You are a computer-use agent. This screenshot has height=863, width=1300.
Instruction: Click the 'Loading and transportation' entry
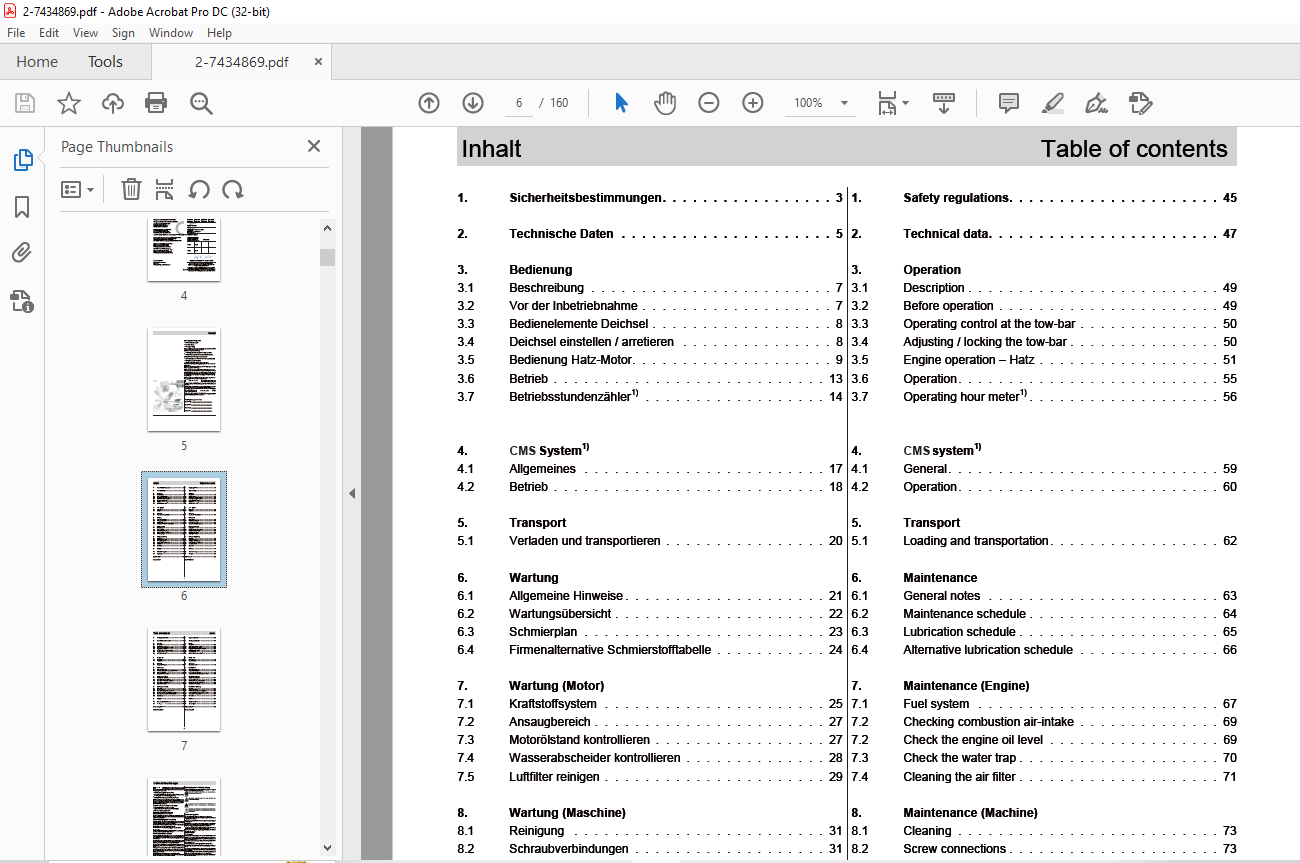tap(976, 541)
